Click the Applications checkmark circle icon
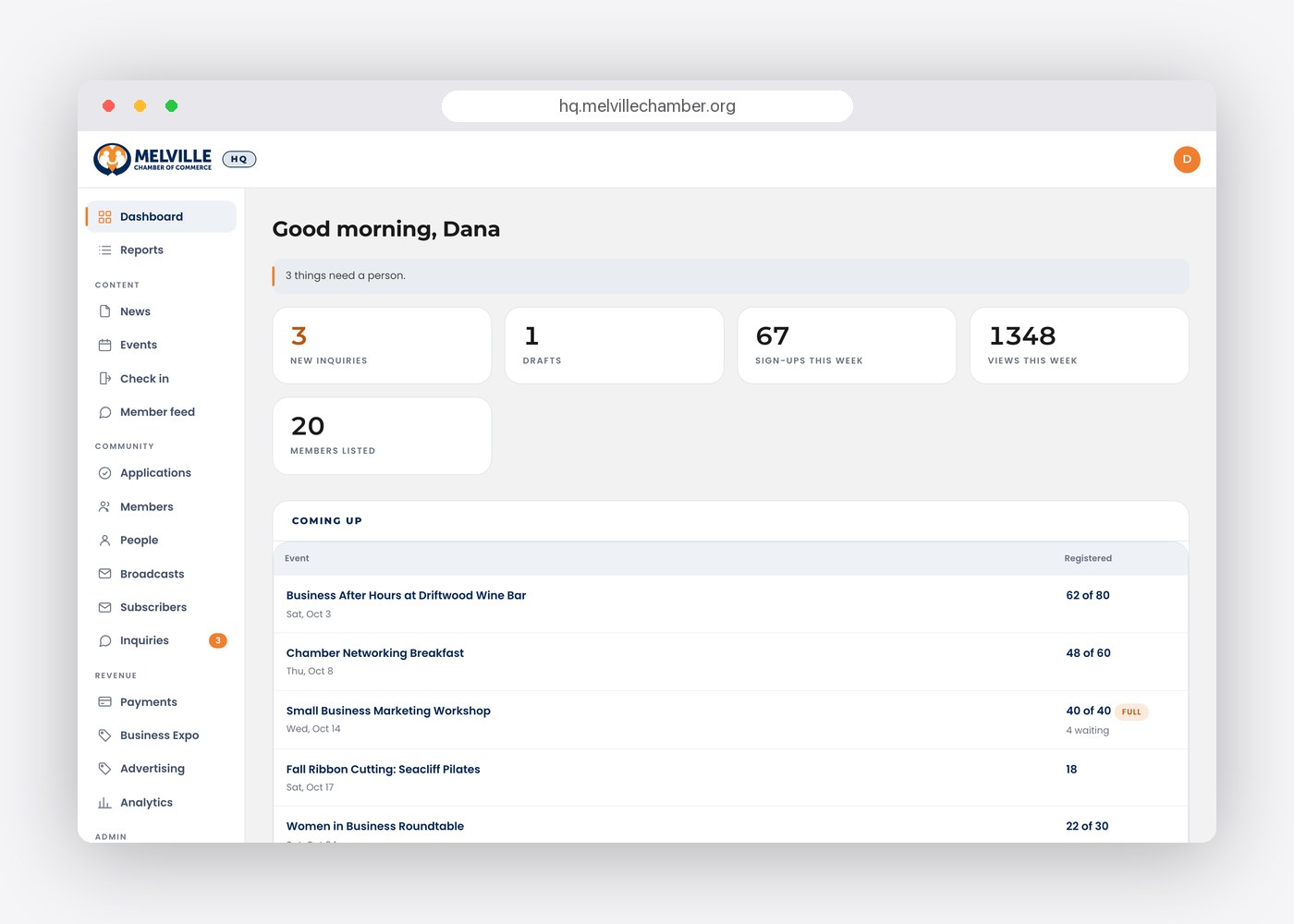The width and height of the screenshot is (1294, 924). 104,473
